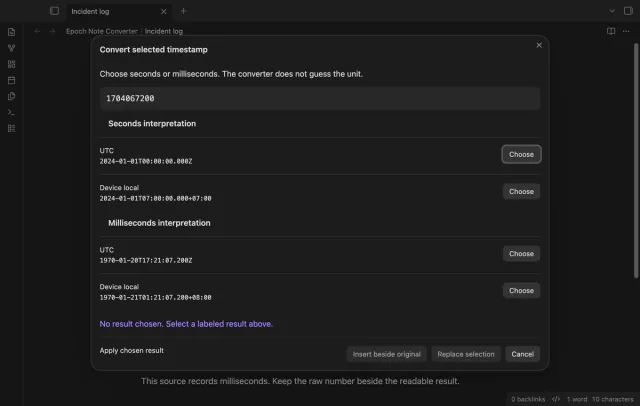The width and height of the screenshot is (640, 406).
Task: Click the 1704067200 timestamp field
Action: click(x=320, y=98)
